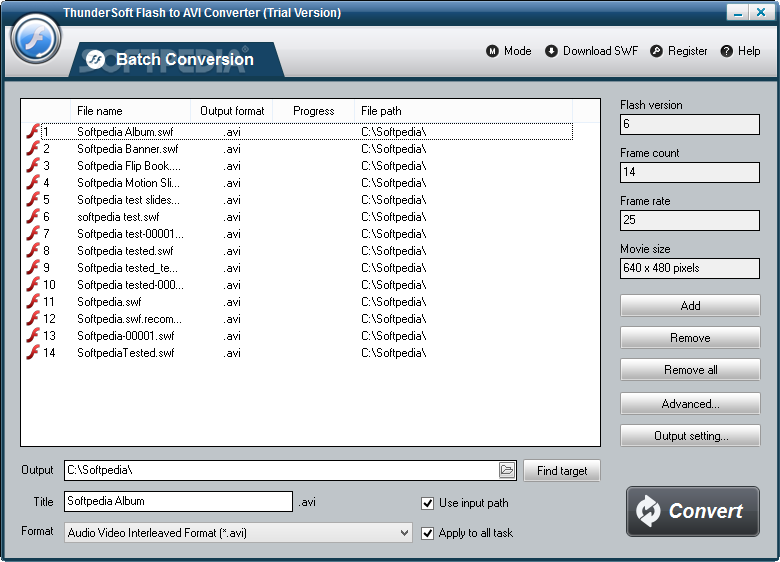Click the Flash icon of row 9

(33, 268)
